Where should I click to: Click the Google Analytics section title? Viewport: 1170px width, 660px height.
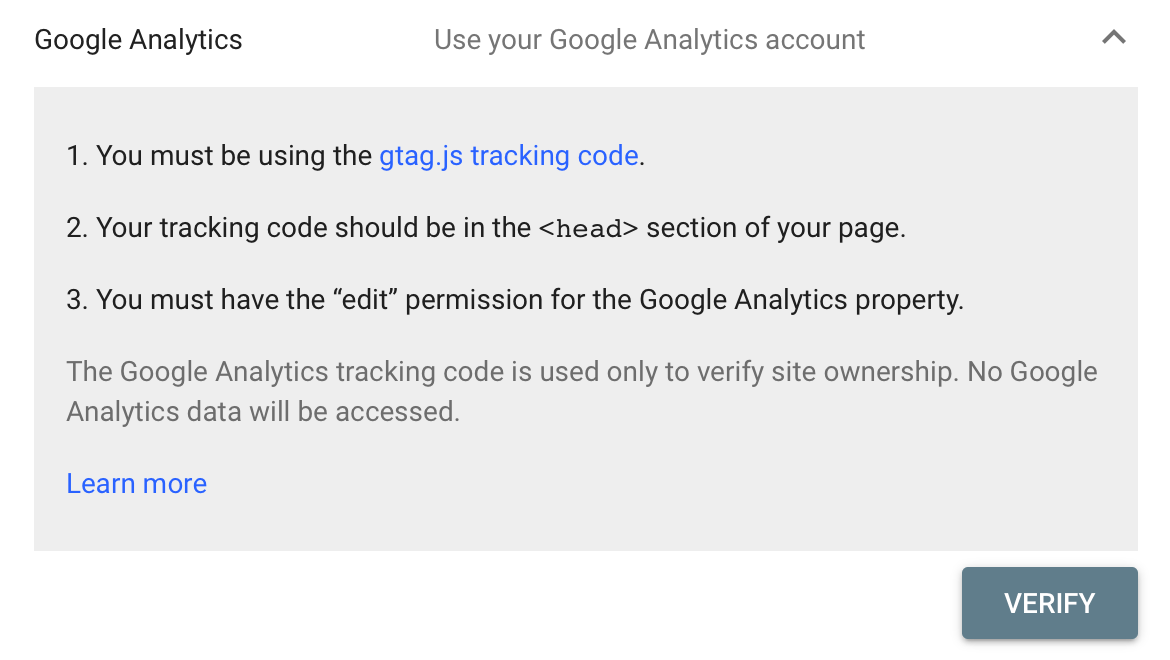138,40
